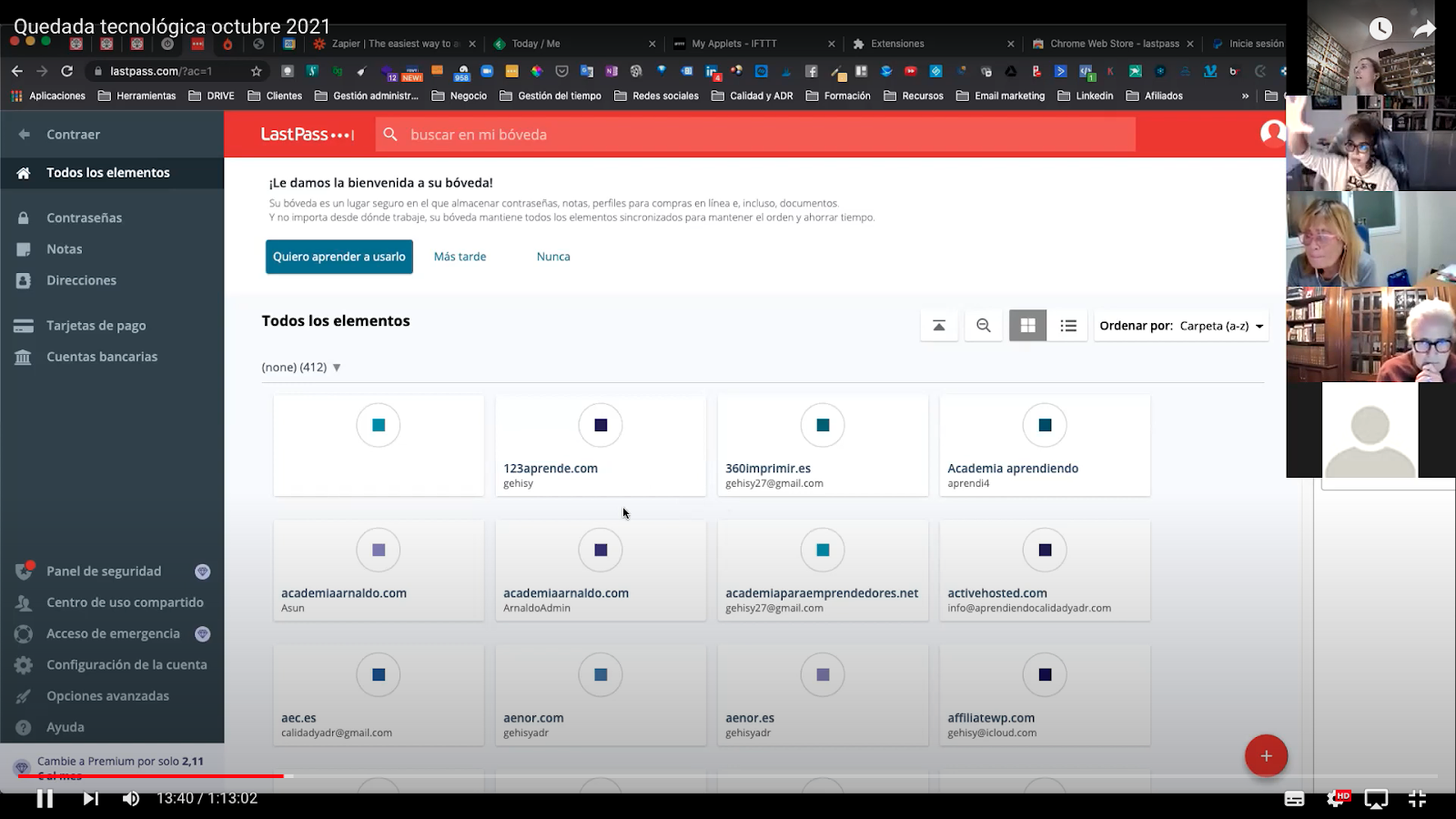Open Redes sociales bookmark folder
Image resolution: width=1456 pixels, height=819 pixels.
656,96
